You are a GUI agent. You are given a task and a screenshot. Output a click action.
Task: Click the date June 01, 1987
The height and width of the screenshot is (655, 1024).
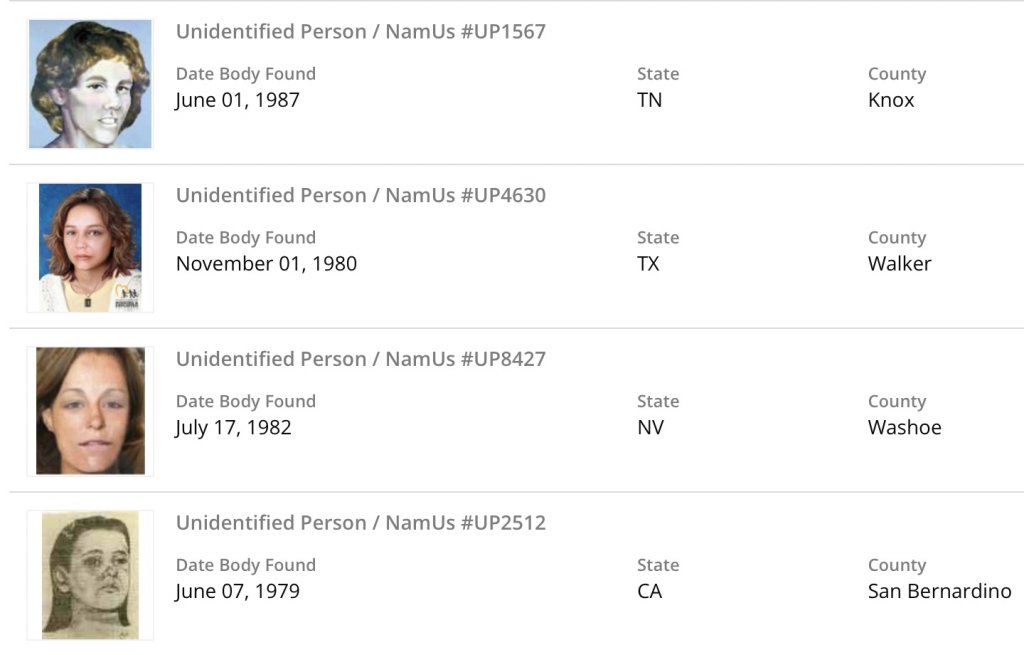(238, 100)
